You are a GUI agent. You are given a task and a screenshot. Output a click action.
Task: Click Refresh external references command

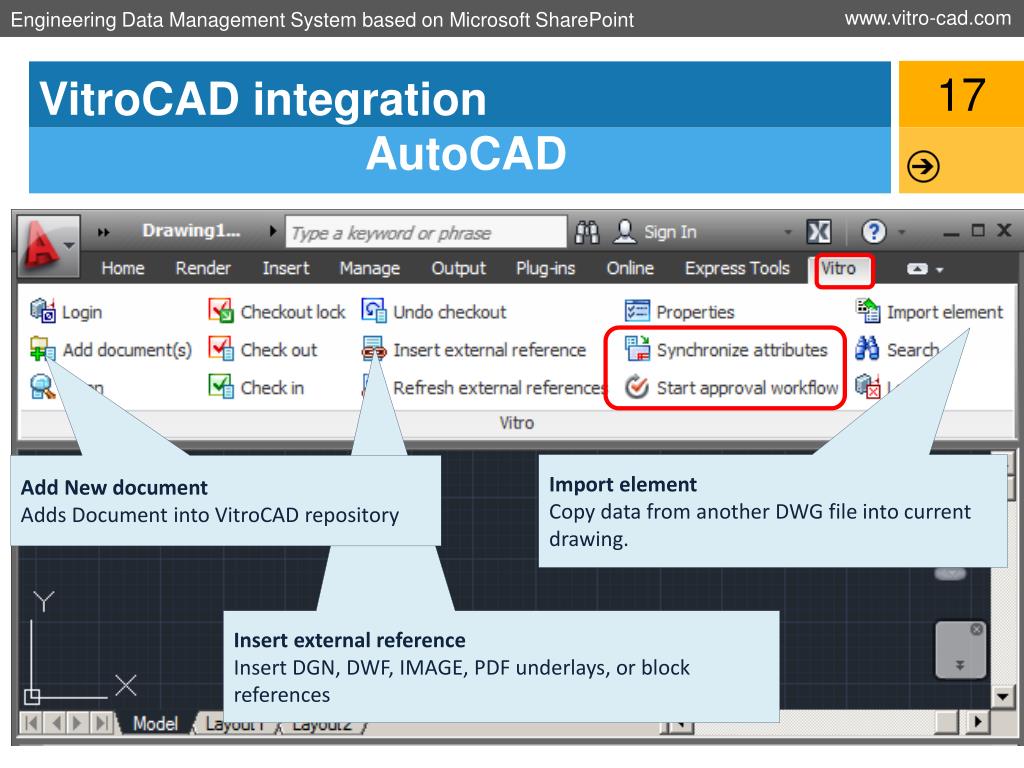[500, 388]
